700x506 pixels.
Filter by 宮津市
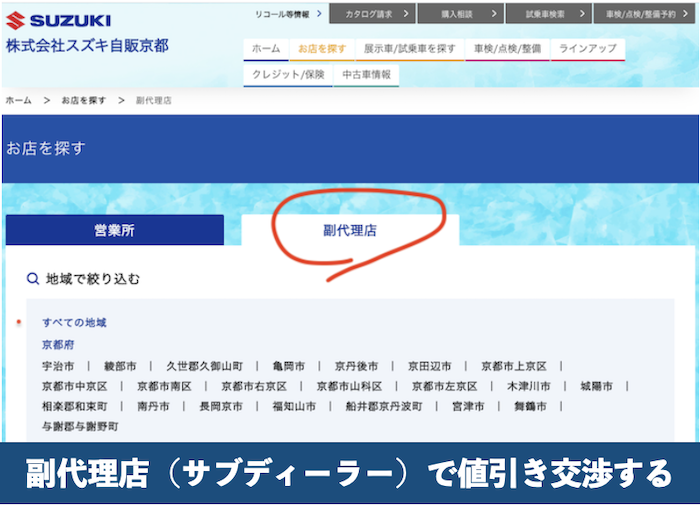pos(468,406)
